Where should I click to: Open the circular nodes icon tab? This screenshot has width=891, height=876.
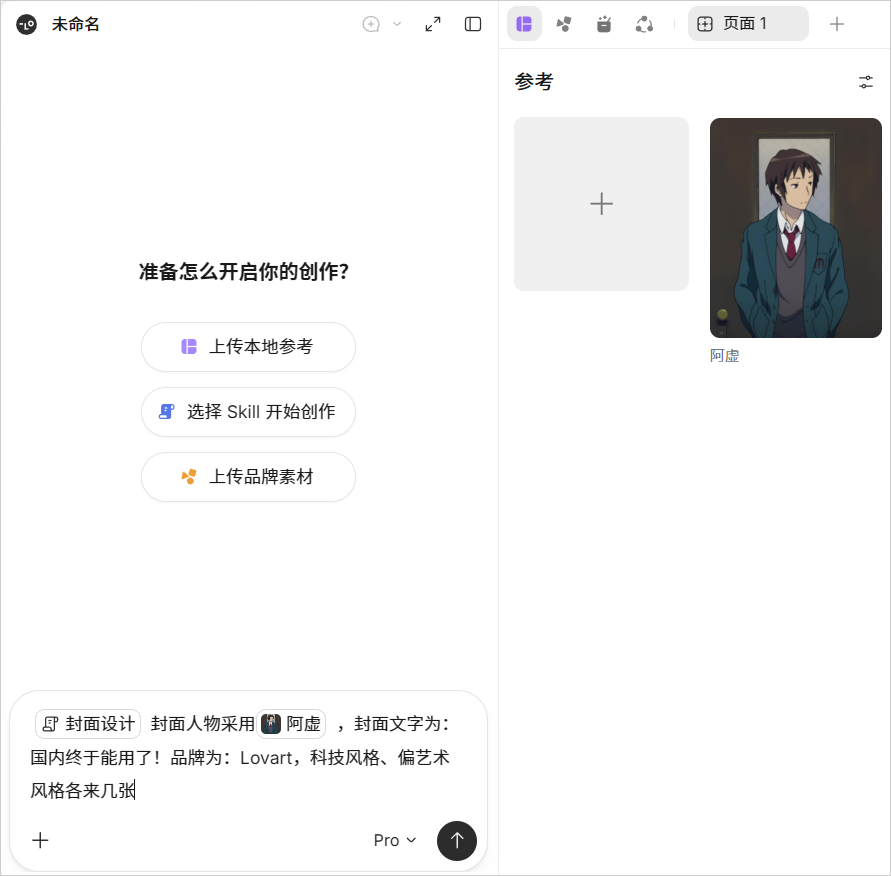coord(644,24)
